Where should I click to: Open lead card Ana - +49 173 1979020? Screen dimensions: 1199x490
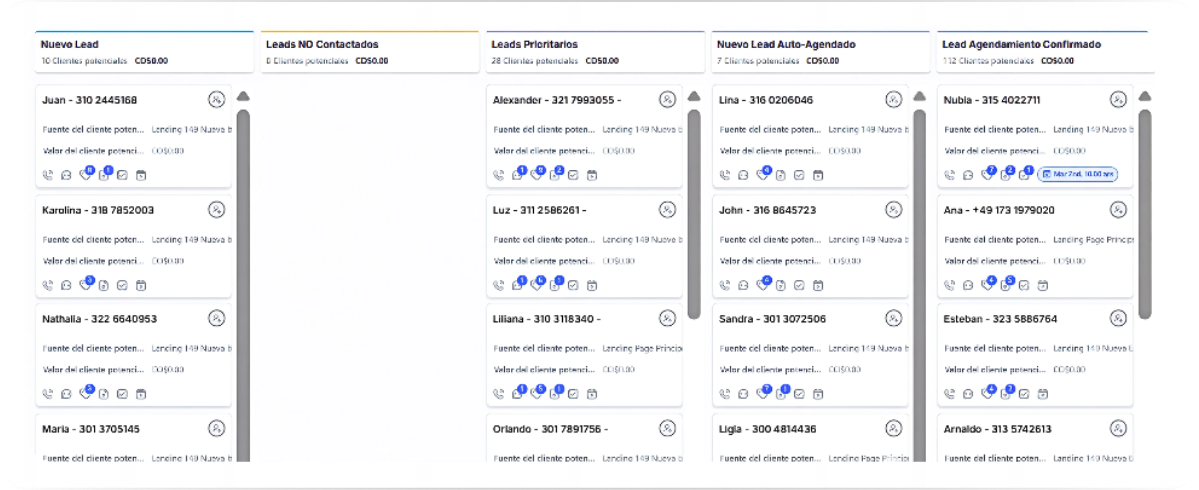(x=1035, y=246)
